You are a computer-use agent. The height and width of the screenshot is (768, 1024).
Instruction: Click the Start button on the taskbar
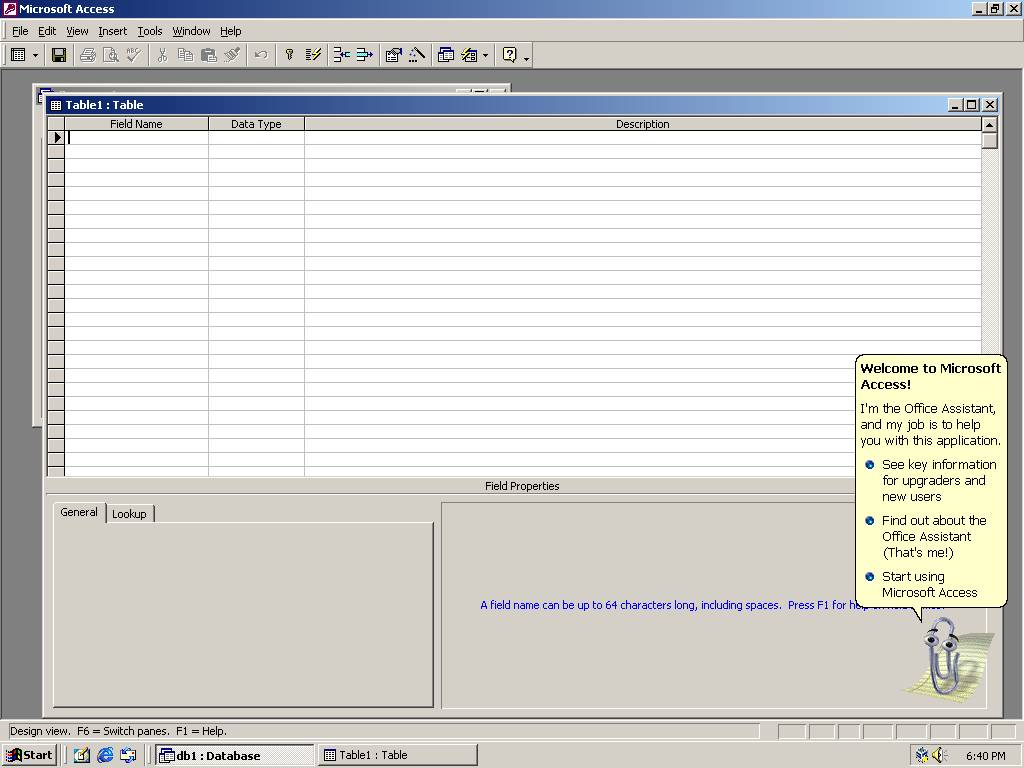(x=30, y=755)
